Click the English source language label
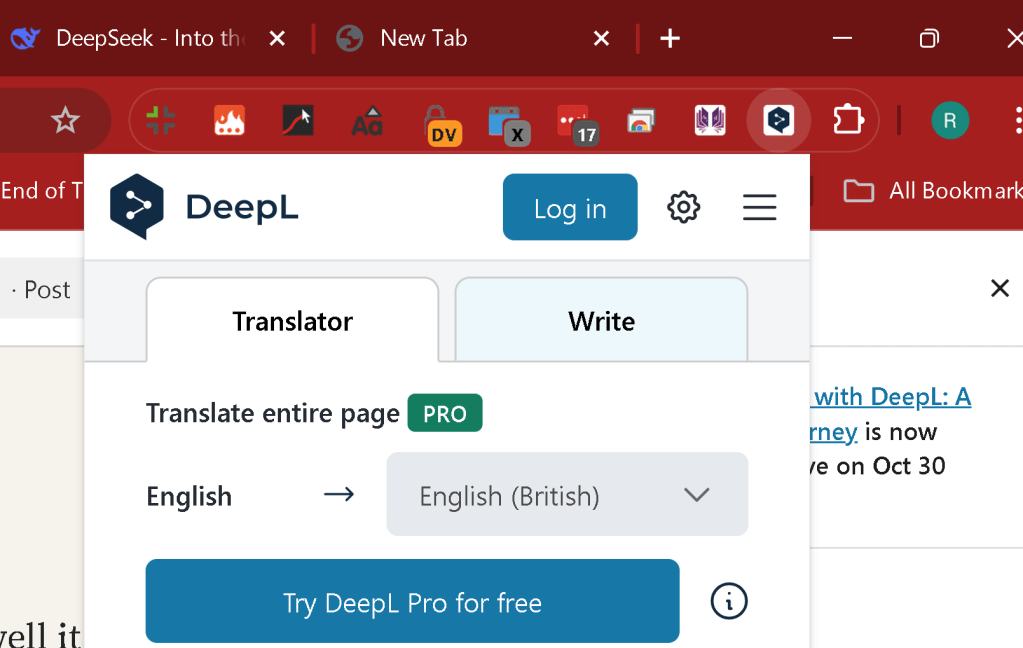Image resolution: width=1023 pixels, height=648 pixels. click(189, 497)
